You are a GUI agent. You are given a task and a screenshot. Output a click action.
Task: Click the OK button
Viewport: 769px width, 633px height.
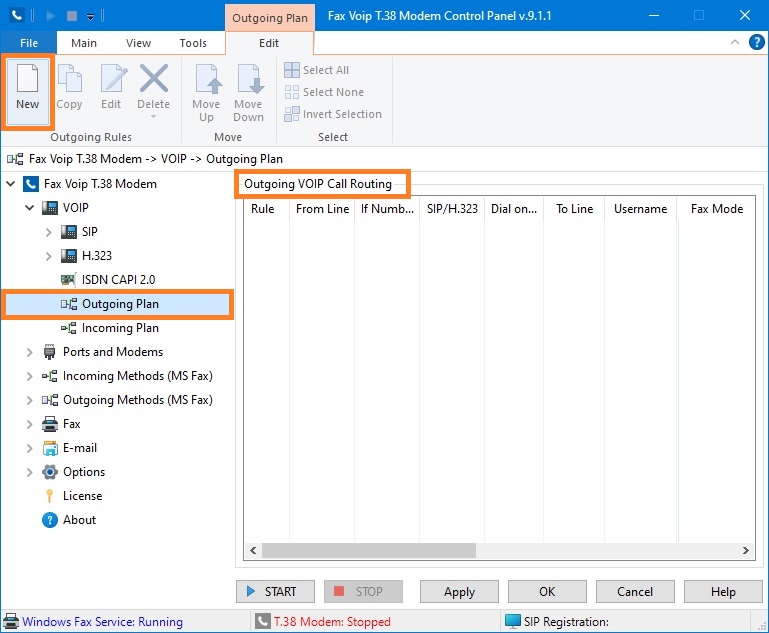547,591
